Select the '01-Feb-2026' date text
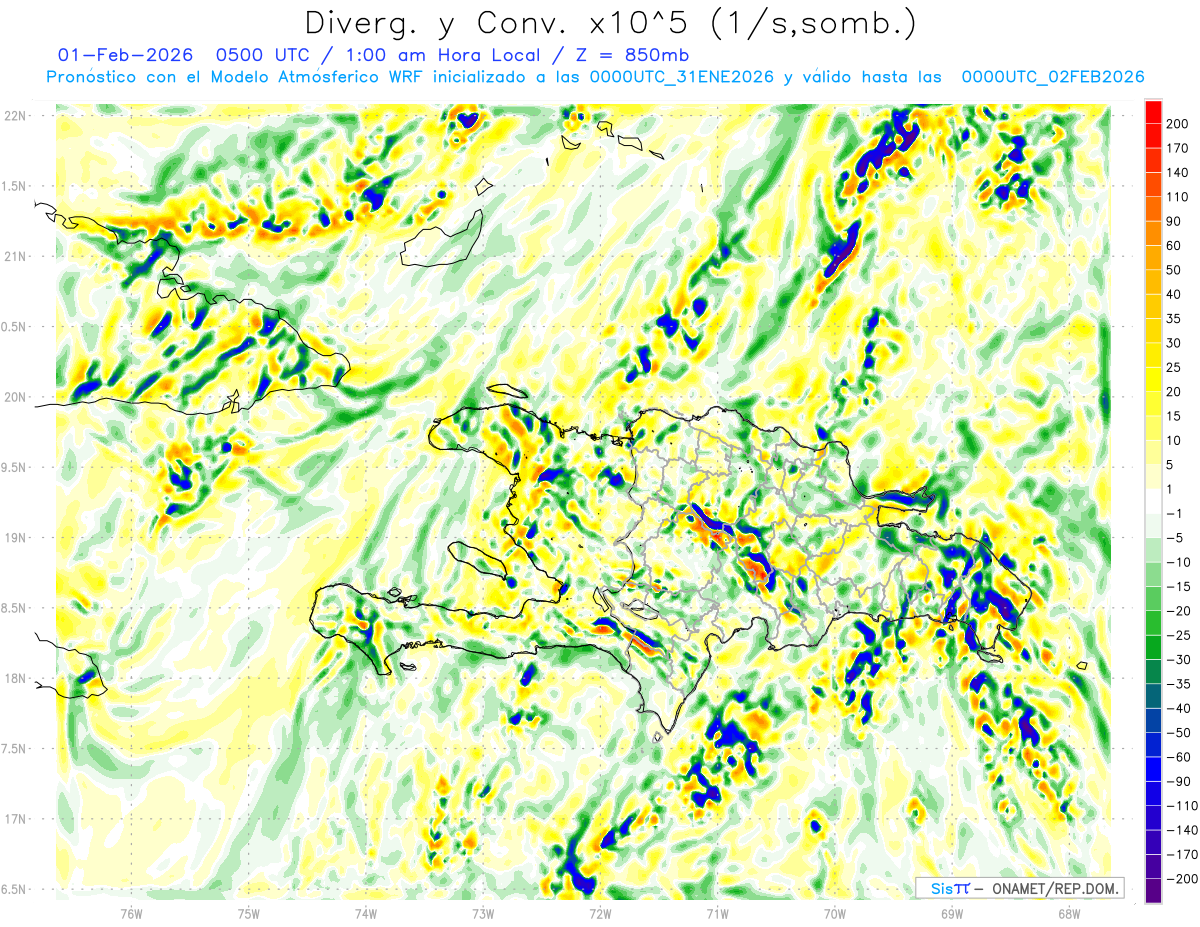The height and width of the screenshot is (927, 1200). click(125, 55)
